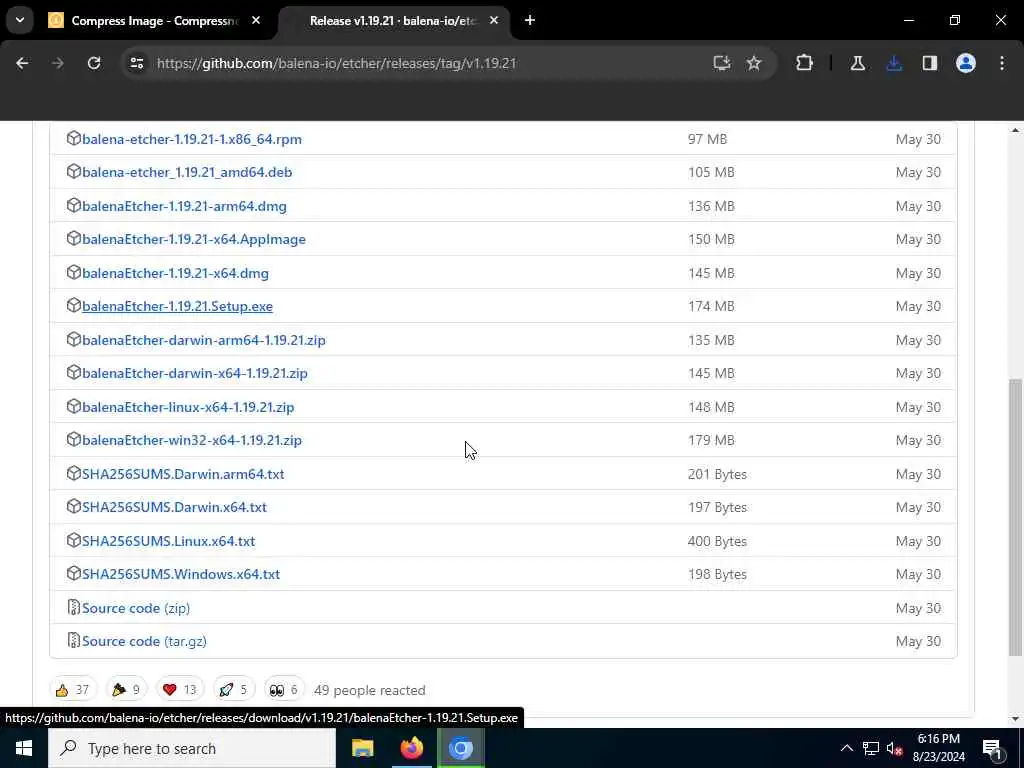The width and height of the screenshot is (1024, 768).
Task: Close the Release v1.19.21 tab
Action: (494, 20)
